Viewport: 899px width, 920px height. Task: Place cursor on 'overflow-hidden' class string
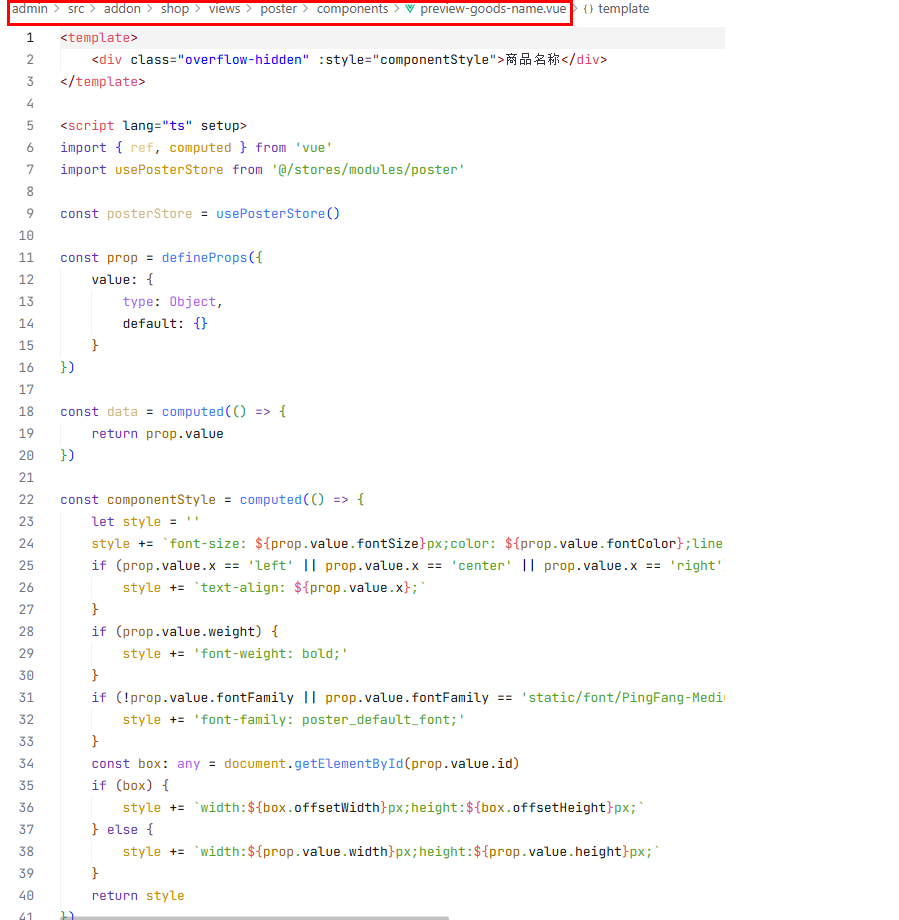click(x=243, y=60)
